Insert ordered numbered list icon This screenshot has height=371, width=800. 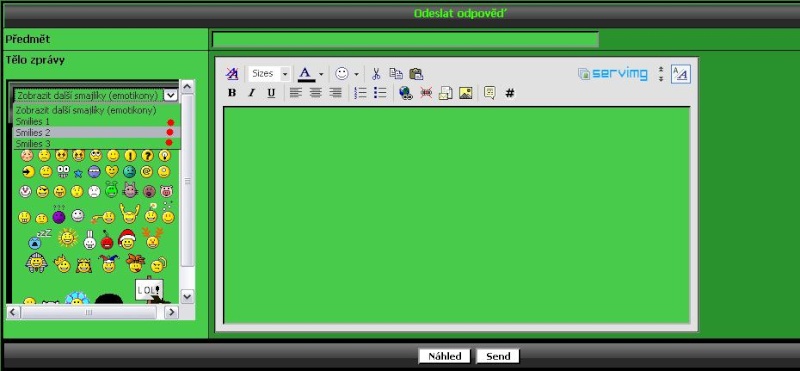360,93
